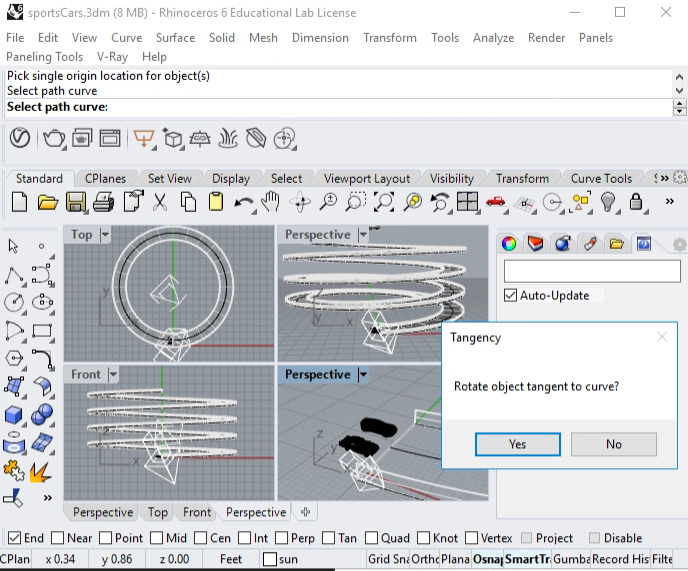Screen dimensions: 688x571
Task: Select the Polyline tool
Action: [14, 276]
